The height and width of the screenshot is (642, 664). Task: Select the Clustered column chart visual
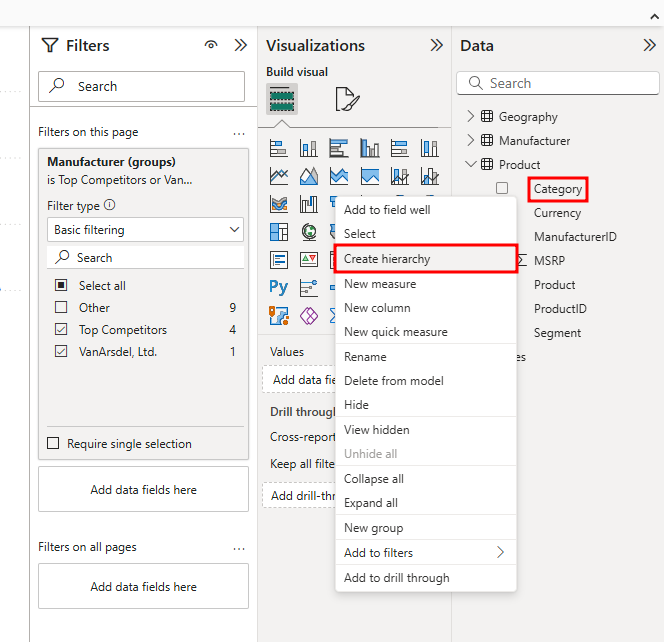click(370, 148)
